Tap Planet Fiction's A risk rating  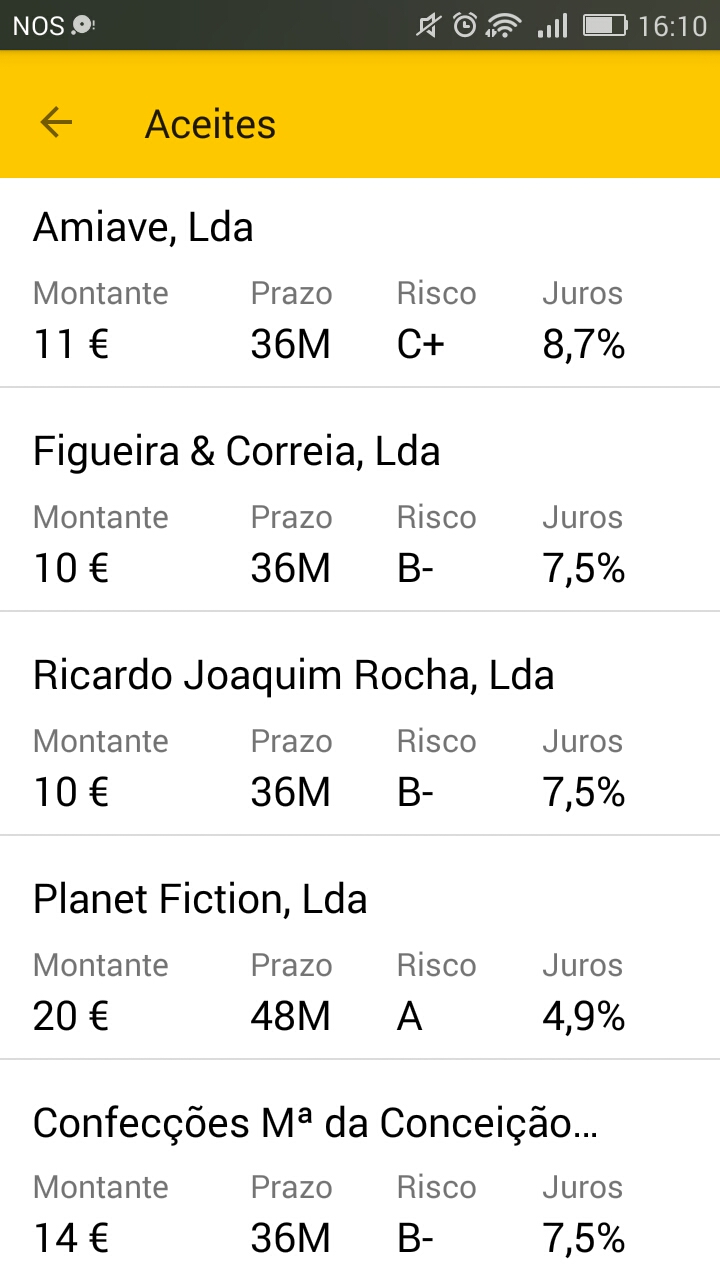(409, 1018)
